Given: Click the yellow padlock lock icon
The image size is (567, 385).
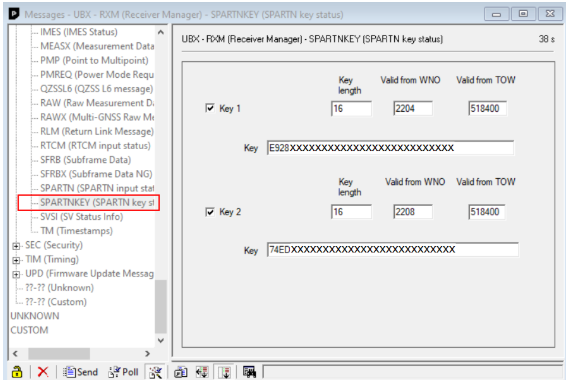Looking at the screenshot, I should [17, 372].
